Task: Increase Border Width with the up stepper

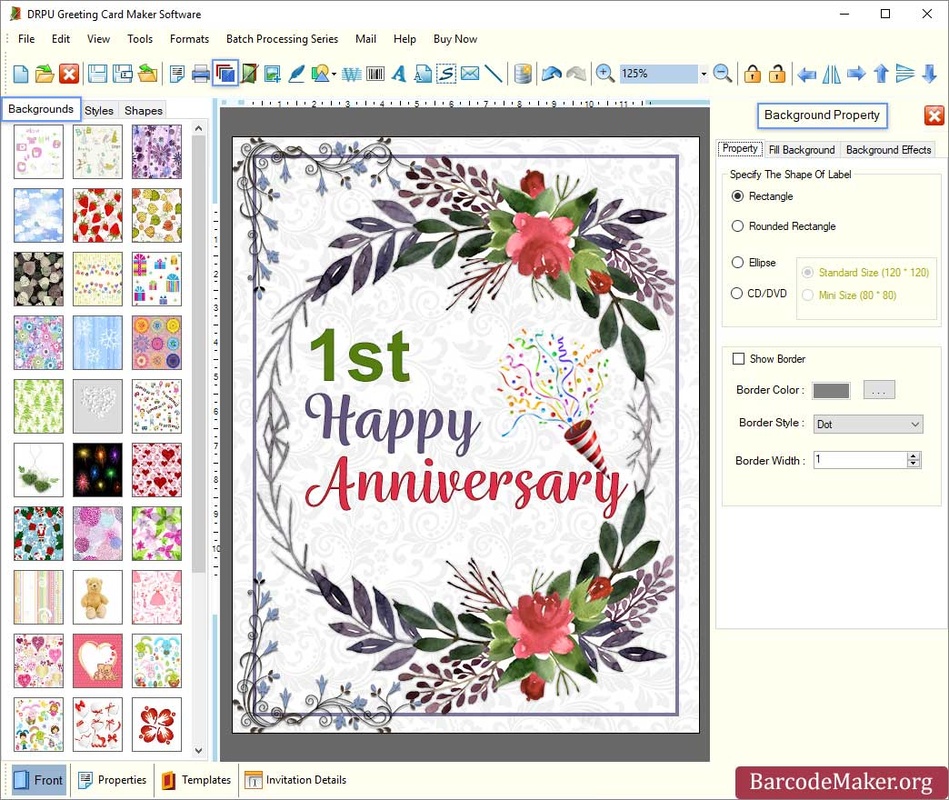Action: [x=913, y=456]
